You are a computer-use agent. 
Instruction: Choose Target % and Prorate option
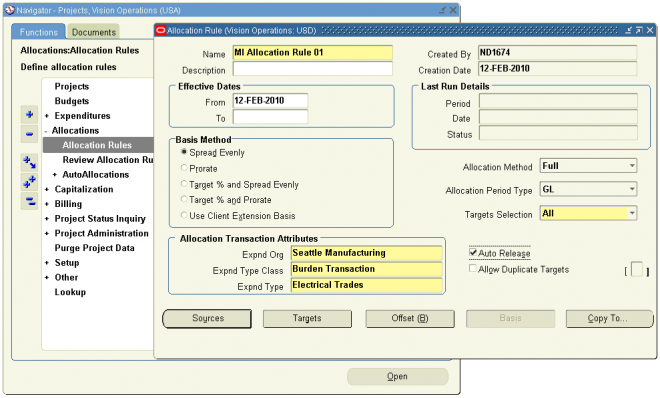click(x=184, y=199)
